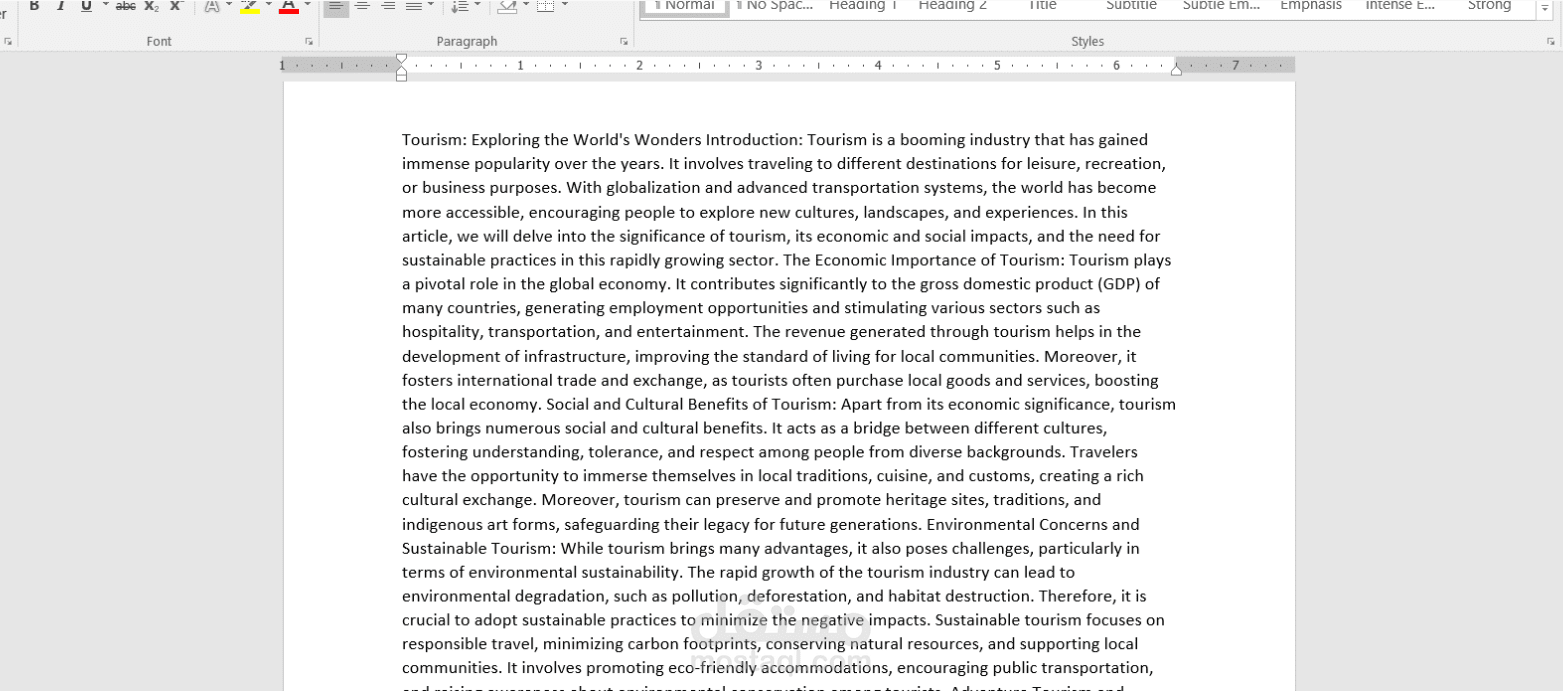The image size is (1563, 691).
Task: Open the Font dialog launcher
Action: 309,42
